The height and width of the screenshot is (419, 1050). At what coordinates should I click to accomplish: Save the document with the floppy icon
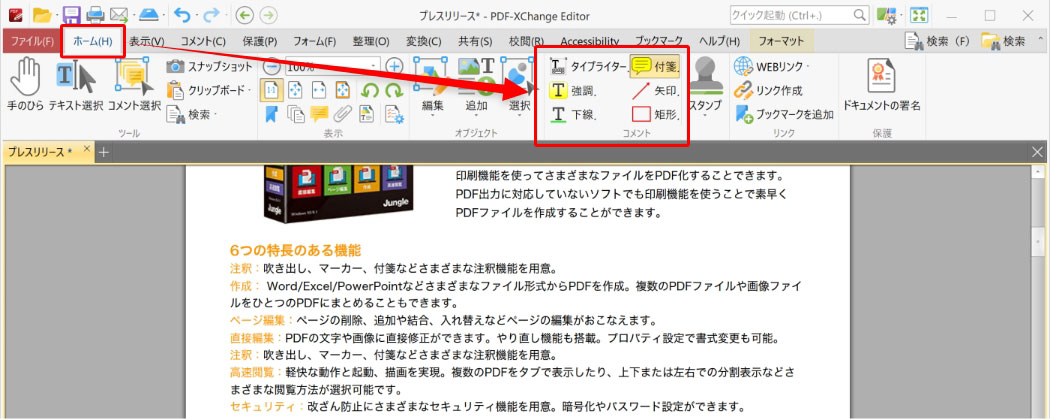[72, 14]
